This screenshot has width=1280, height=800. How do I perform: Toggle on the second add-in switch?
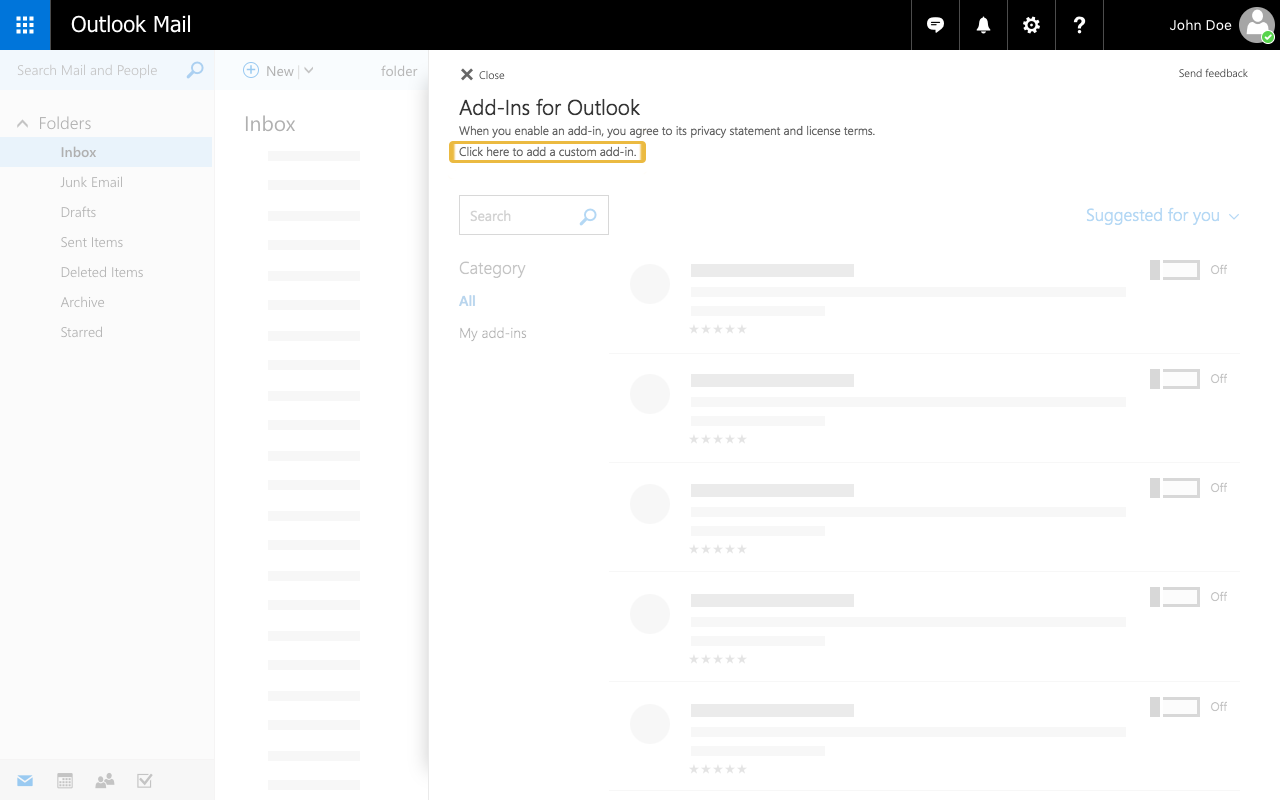tap(1175, 379)
